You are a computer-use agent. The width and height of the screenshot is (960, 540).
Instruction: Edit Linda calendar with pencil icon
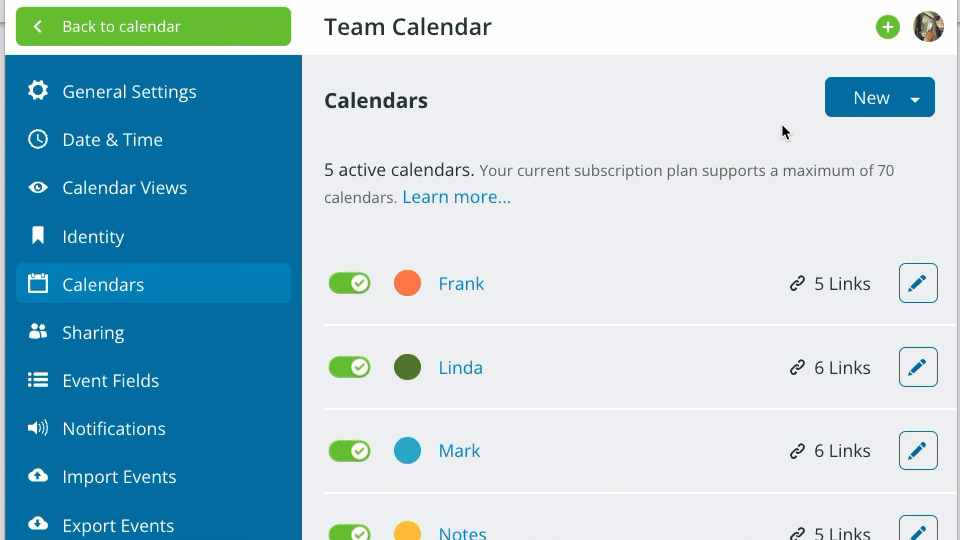pos(918,367)
